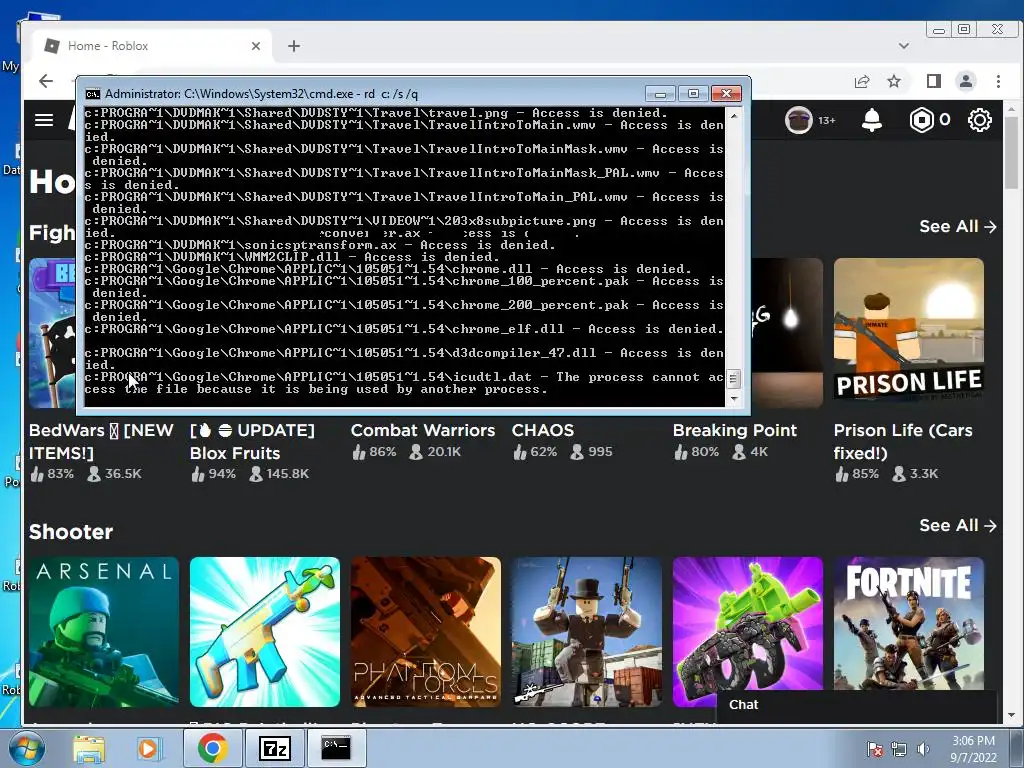Click volume speaker tray icon
The height and width of the screenshot is (768, 1024).
click(x=923, y=749)
